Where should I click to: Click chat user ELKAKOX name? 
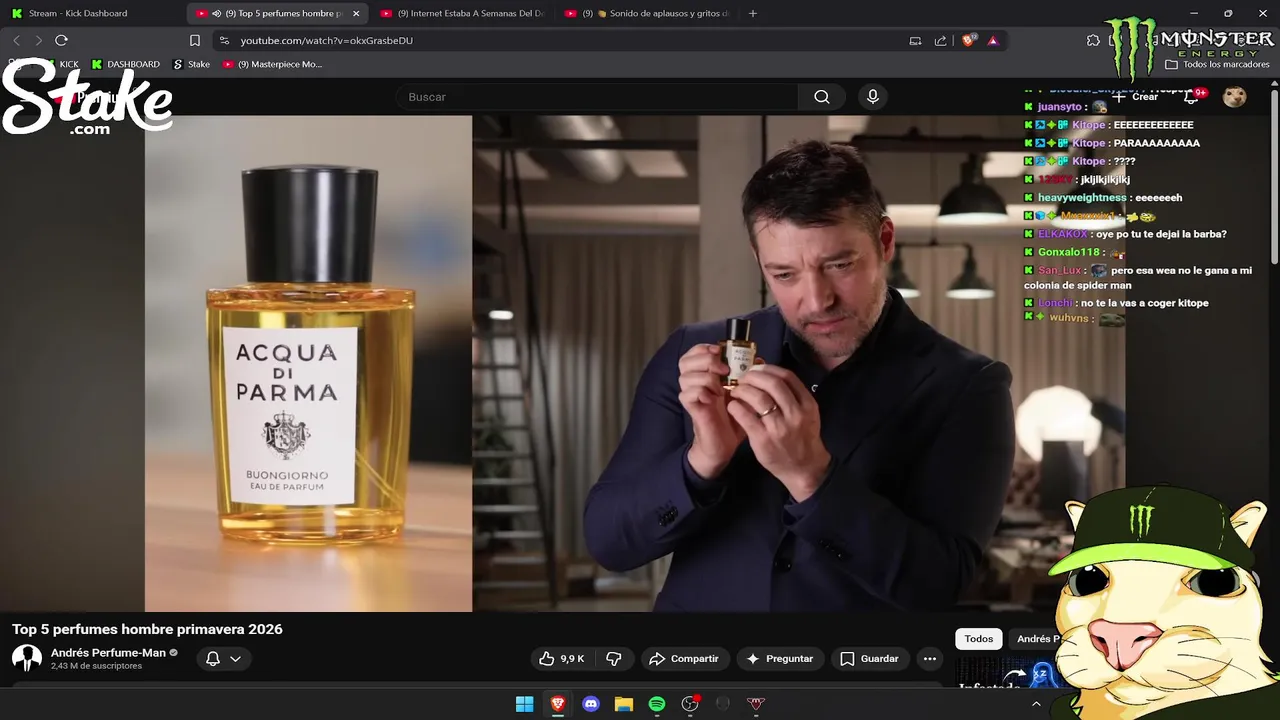click(1062, 234)
